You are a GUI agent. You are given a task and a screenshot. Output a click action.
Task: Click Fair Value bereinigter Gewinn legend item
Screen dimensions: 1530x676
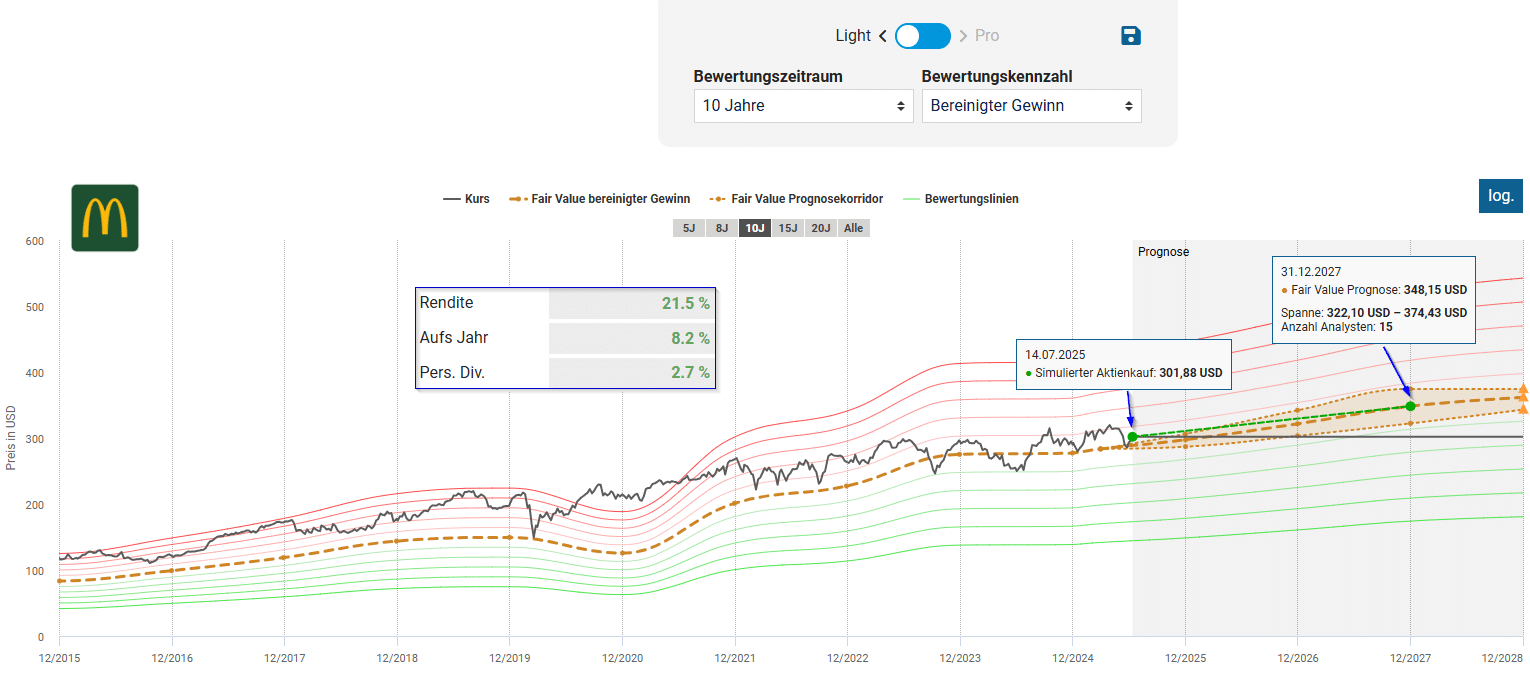pos(600,199)
